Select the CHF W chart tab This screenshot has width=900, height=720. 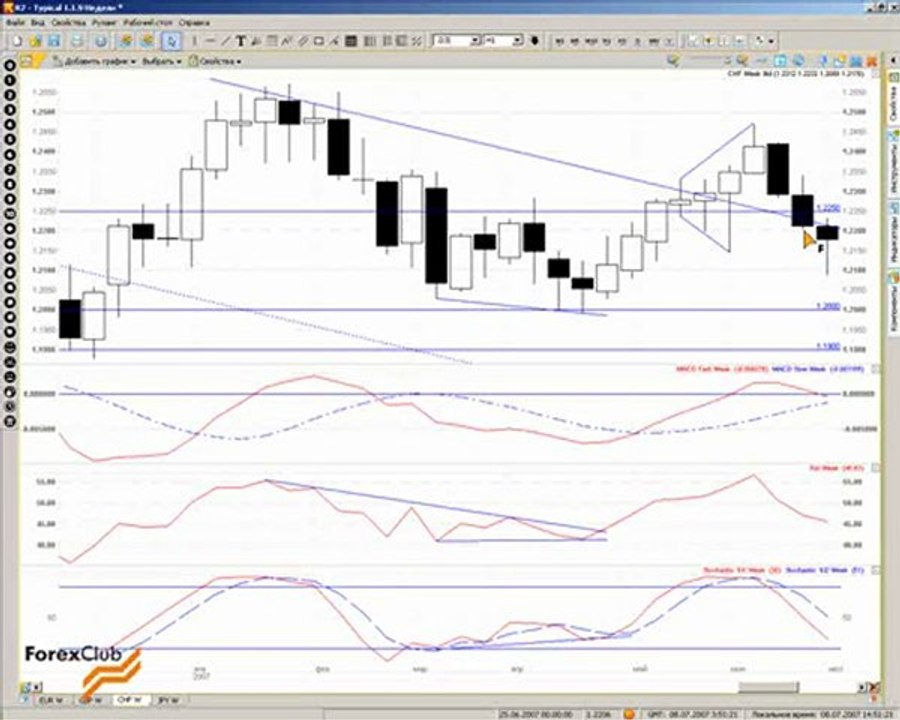pos(131,700)
